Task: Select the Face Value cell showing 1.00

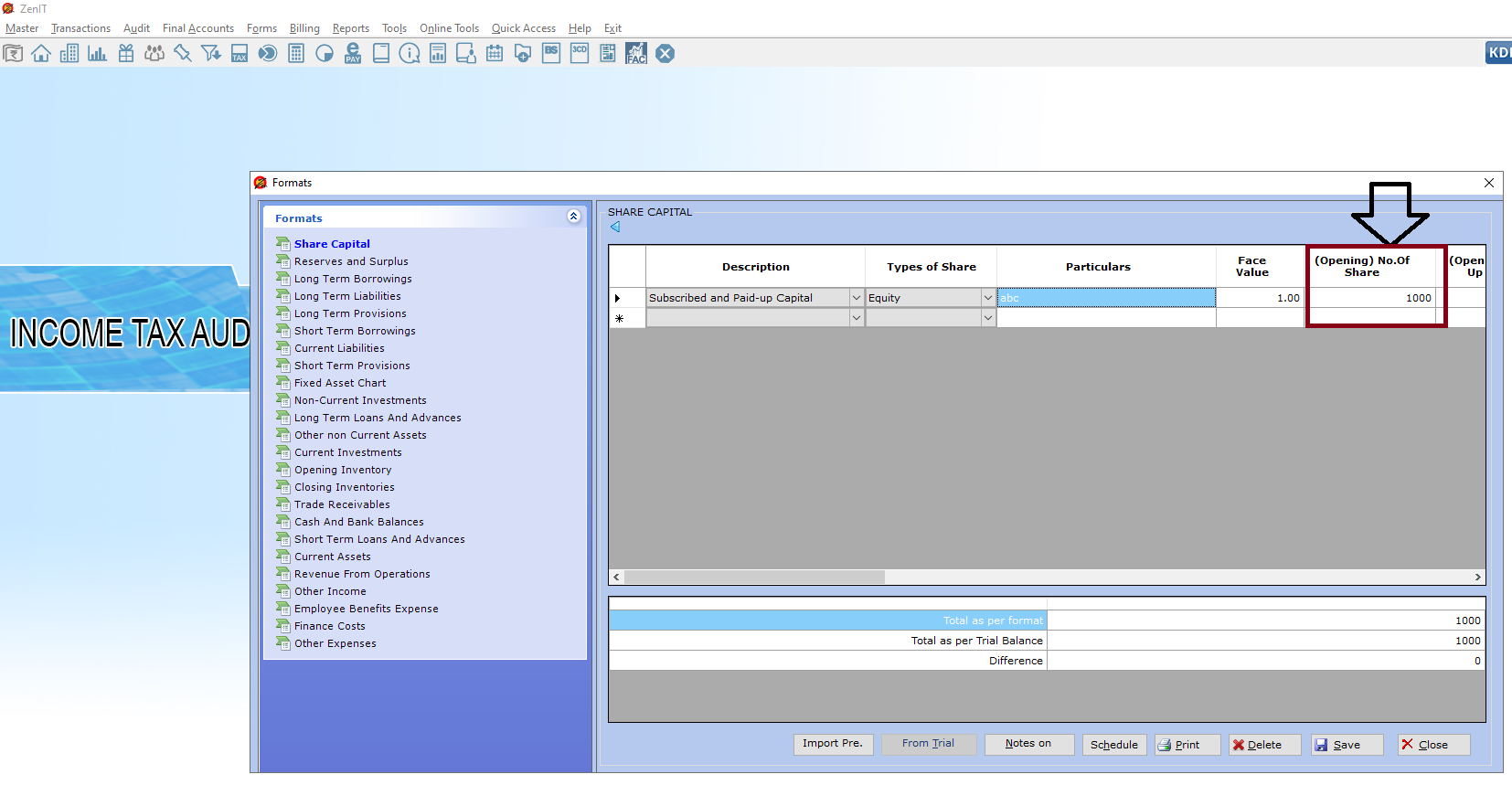Action: (x=1261, y=298)
